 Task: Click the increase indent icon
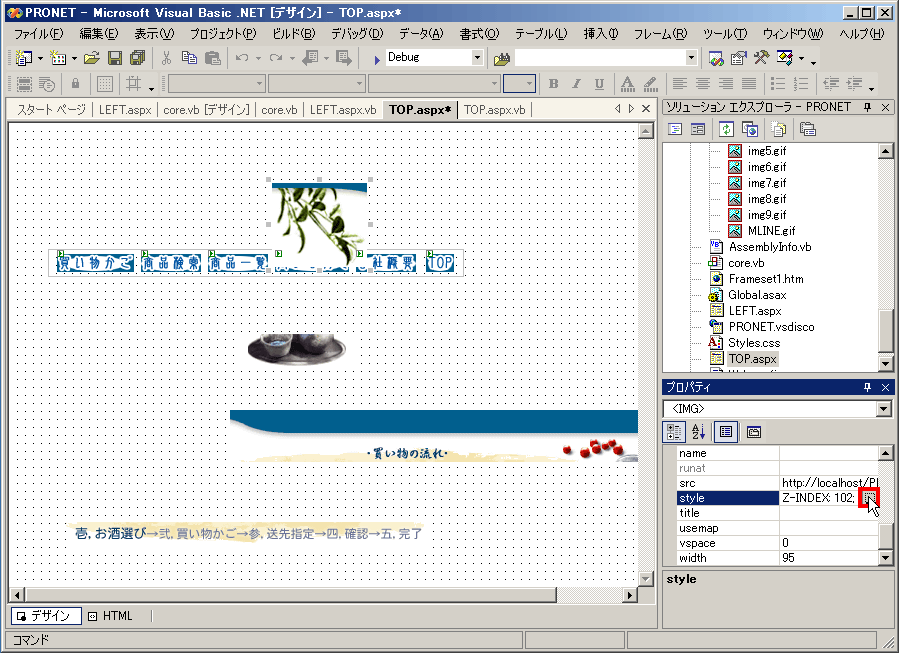[854, 84]
